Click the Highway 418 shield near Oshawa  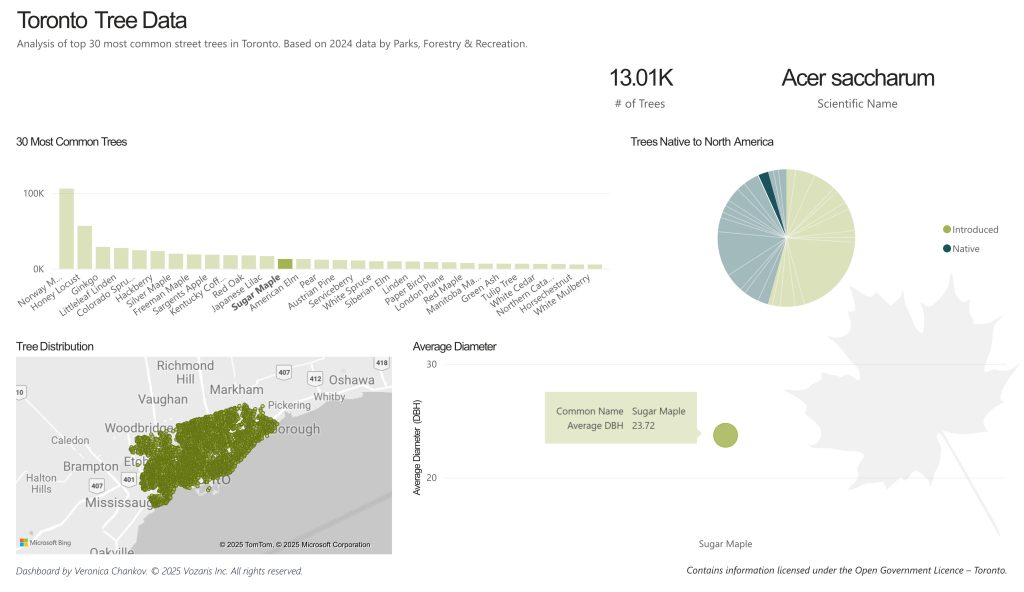click(x=381, y=362)
